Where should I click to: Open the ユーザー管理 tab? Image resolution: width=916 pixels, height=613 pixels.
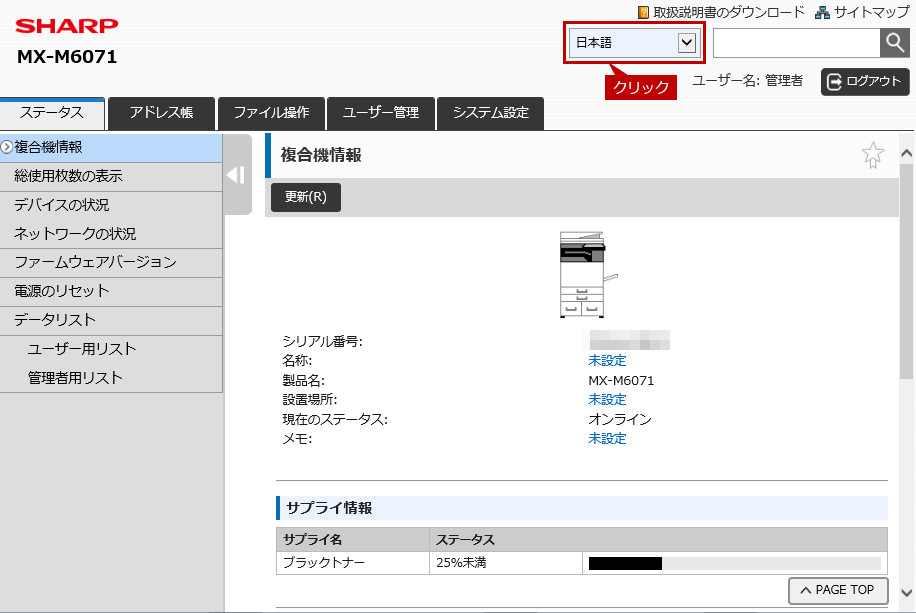[x=381, y=113]
